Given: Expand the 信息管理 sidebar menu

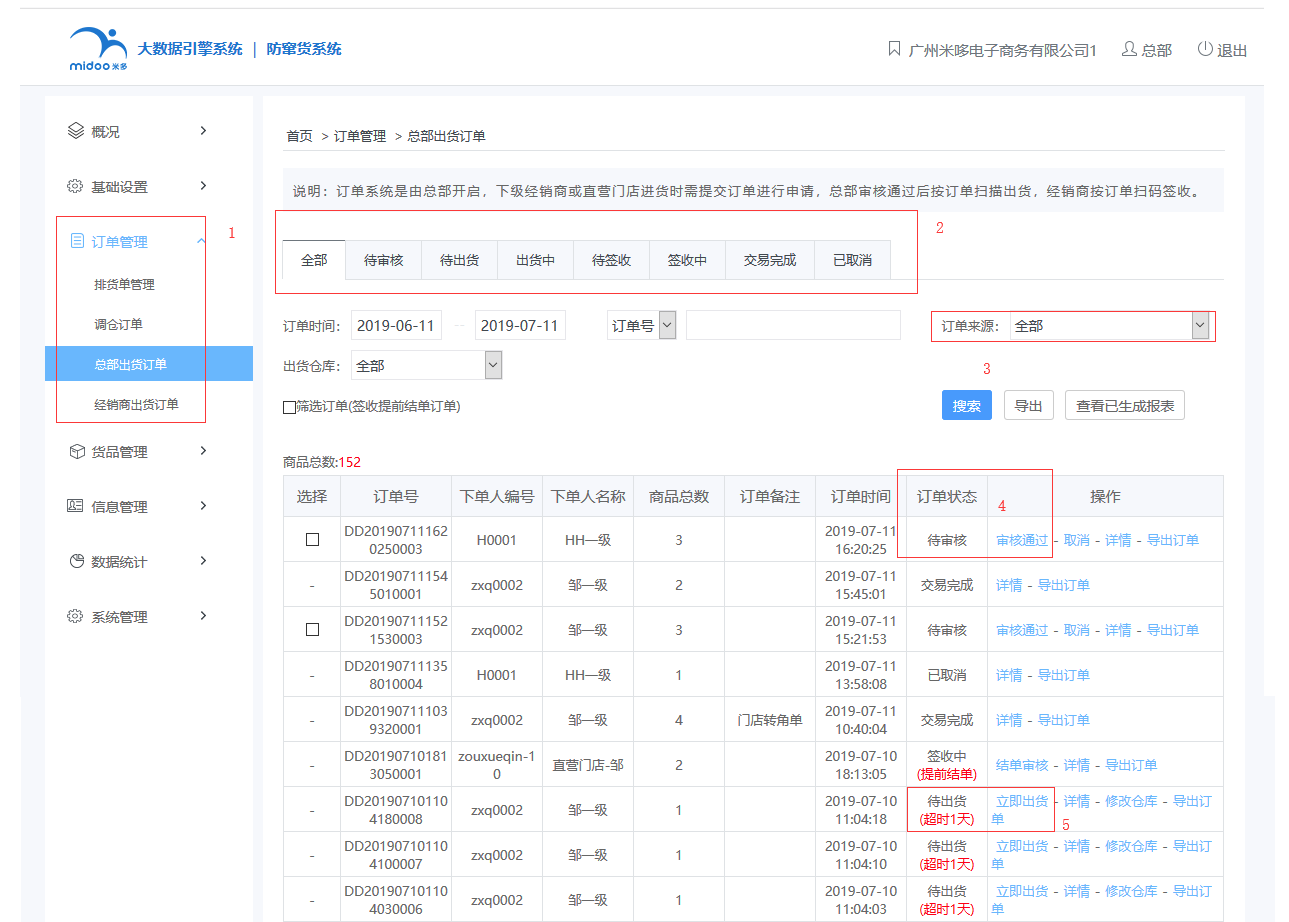Looking at the screenshot, I should [x=203, y=506].
